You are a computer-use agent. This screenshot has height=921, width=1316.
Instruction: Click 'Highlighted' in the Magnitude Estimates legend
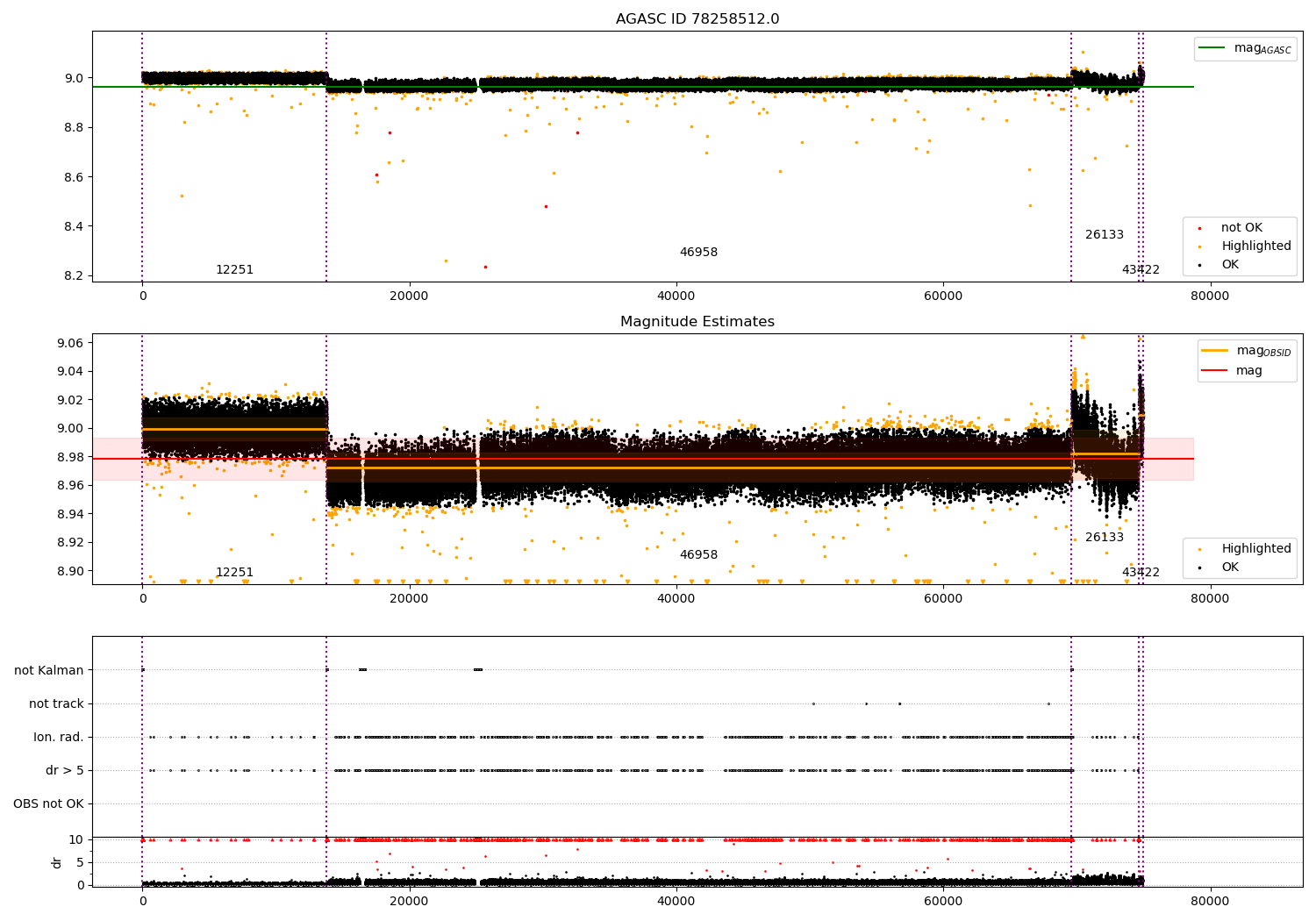click(1247, 549)
